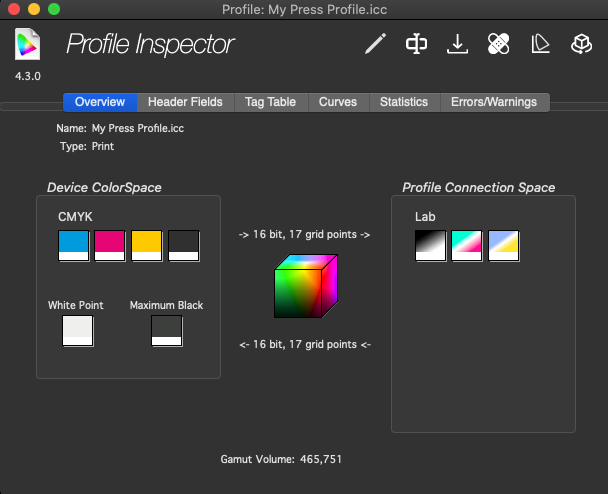Image resolution: width=608 pixels, height=494 pixels.
Task: Click the RGB color cube image
Action: [305, 287]
